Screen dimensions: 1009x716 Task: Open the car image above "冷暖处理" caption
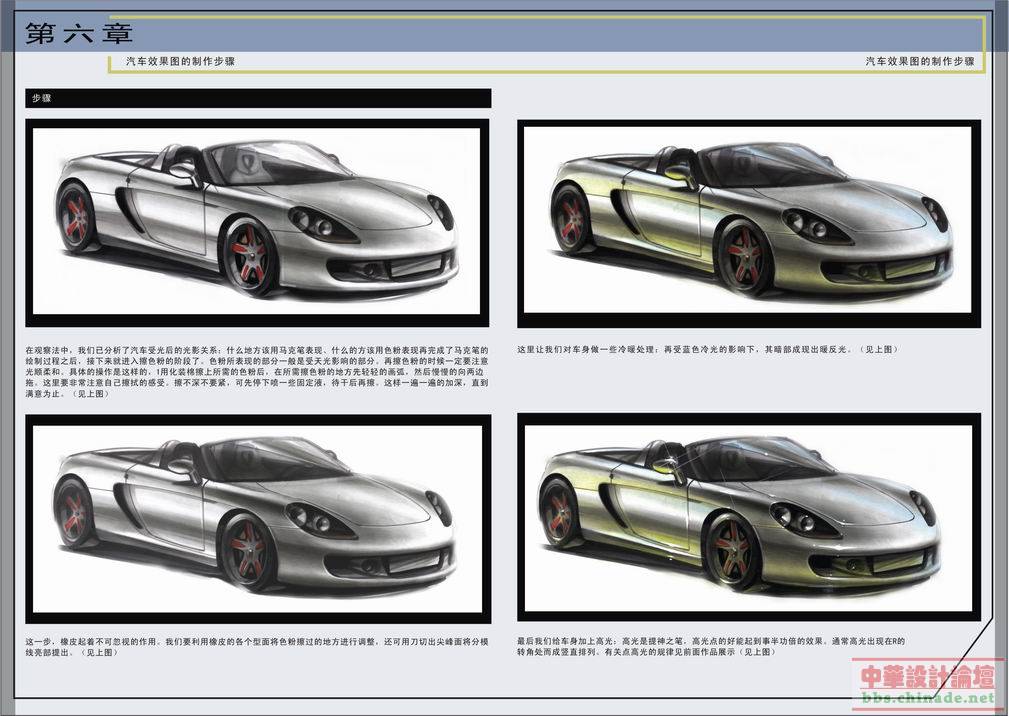[x=749, y=223]
